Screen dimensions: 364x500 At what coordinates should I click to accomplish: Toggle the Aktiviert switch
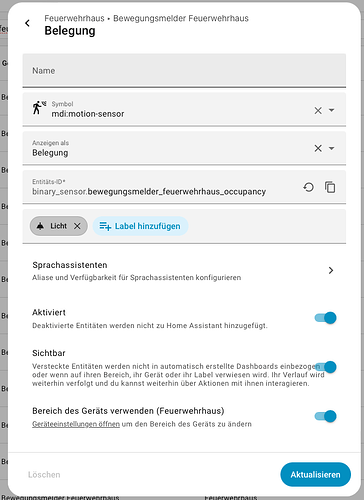[325, 318]
